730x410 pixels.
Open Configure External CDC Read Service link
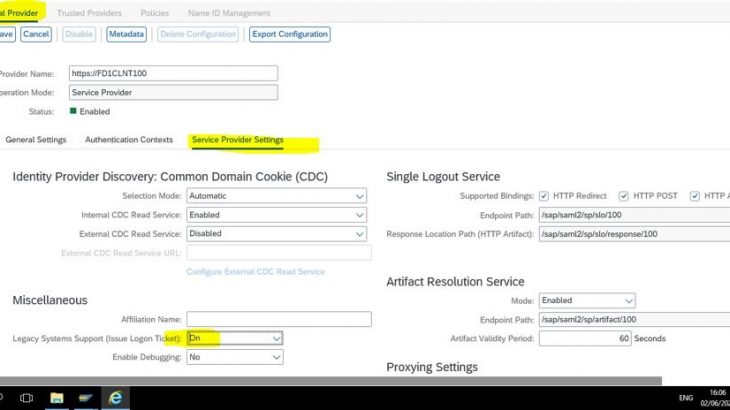[x=256, y=272]
